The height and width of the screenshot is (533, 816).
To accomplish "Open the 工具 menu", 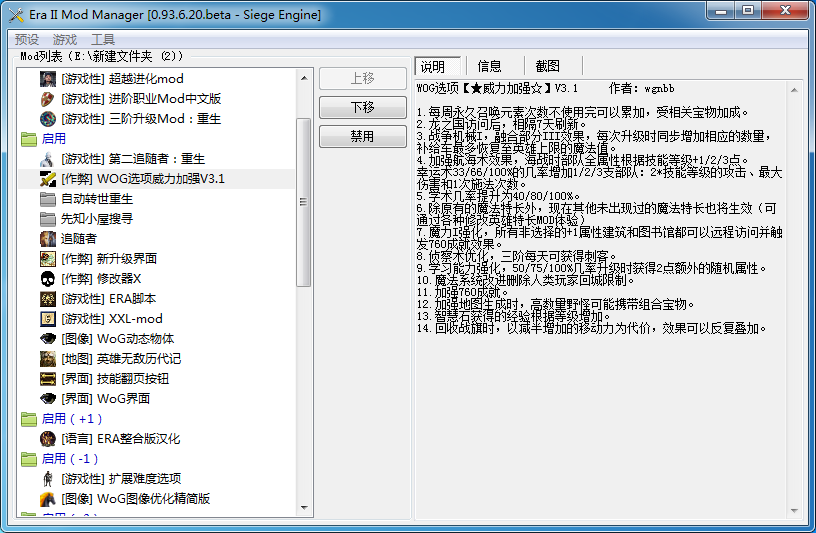I will [103, 39].
